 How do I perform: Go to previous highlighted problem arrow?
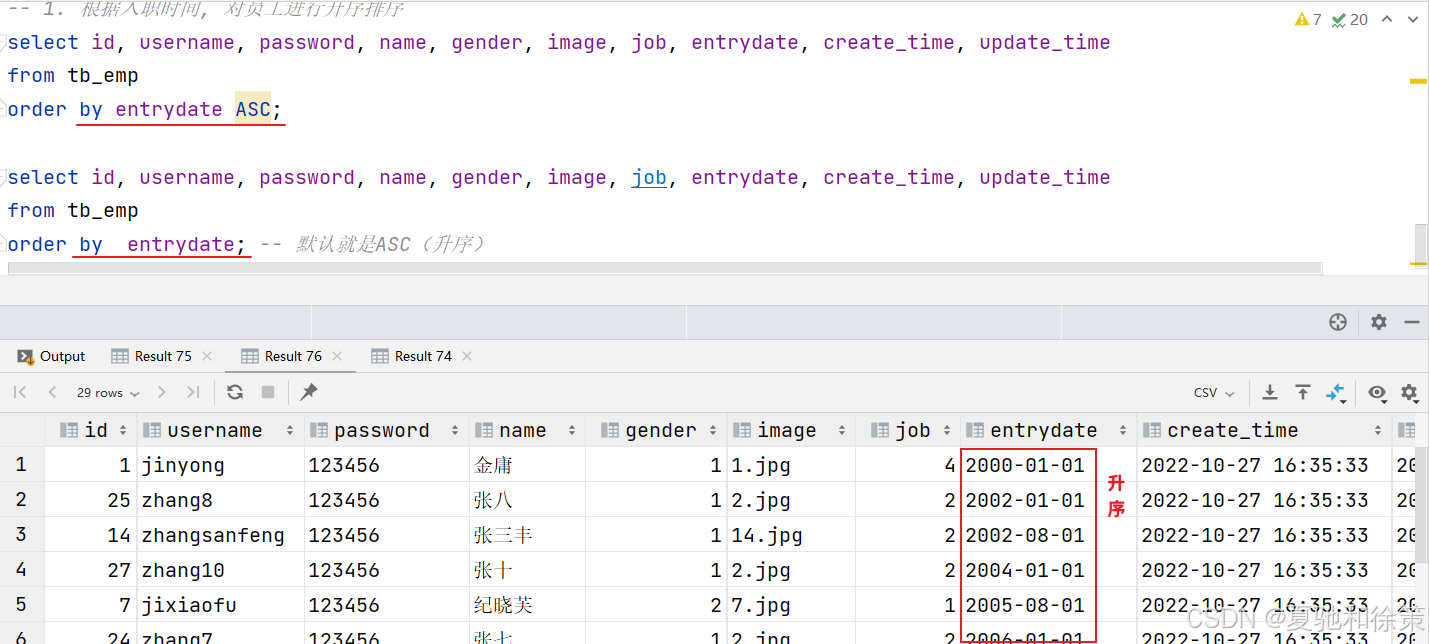coord(1386,19)
